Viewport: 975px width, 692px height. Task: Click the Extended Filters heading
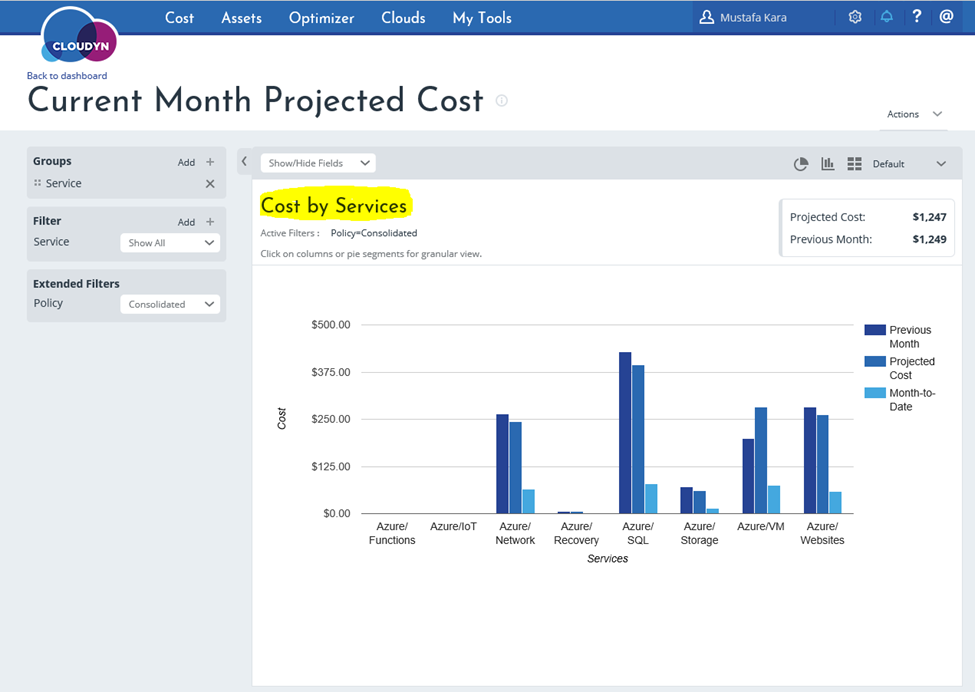coord(76,284)
